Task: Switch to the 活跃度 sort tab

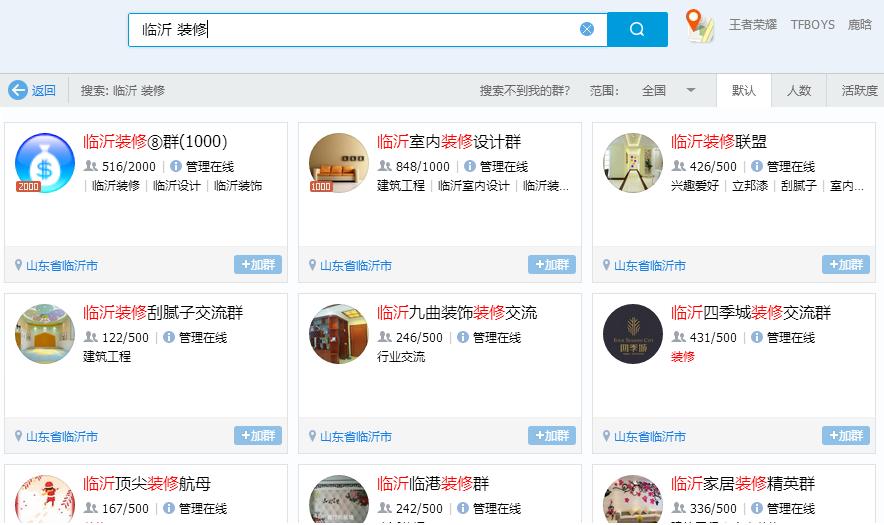Action: click(x=859, y=90)
